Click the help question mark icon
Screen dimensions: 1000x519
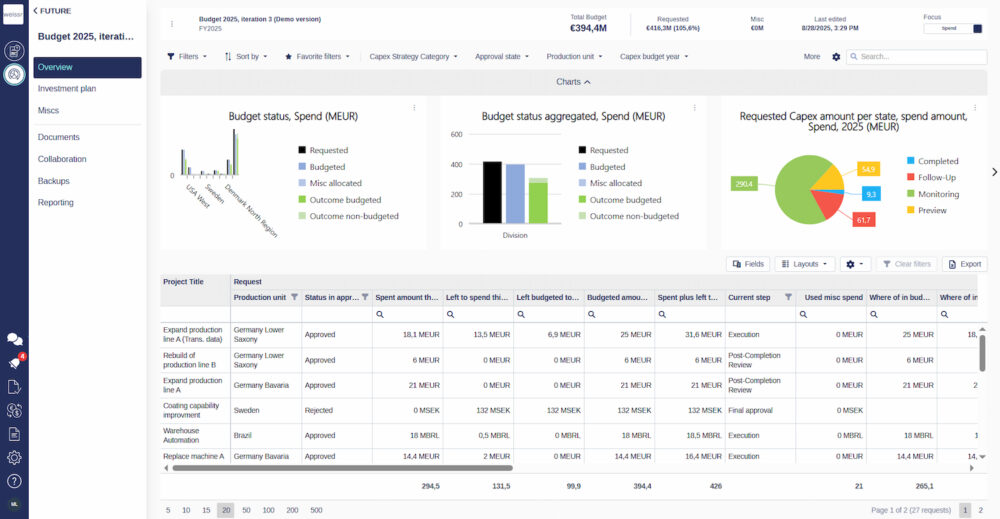coord(14,481)
